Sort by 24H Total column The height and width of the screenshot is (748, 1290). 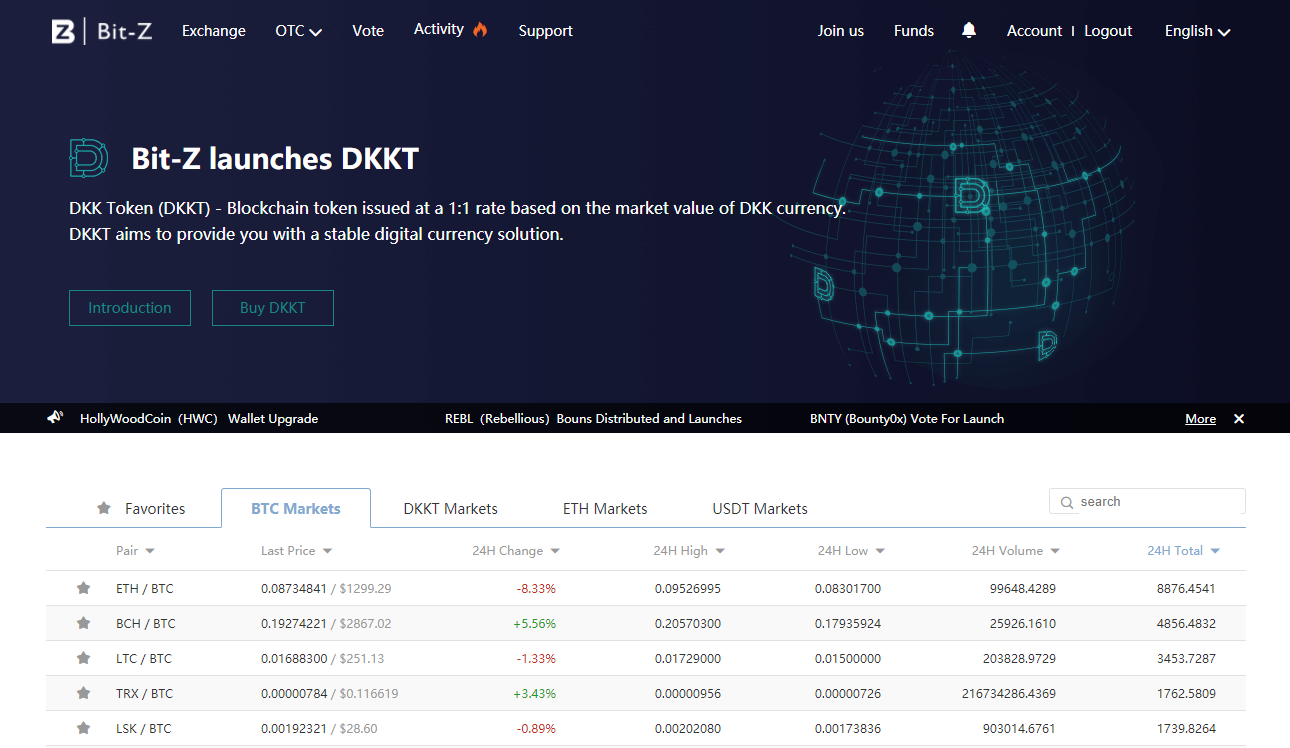pos(1183,551)
